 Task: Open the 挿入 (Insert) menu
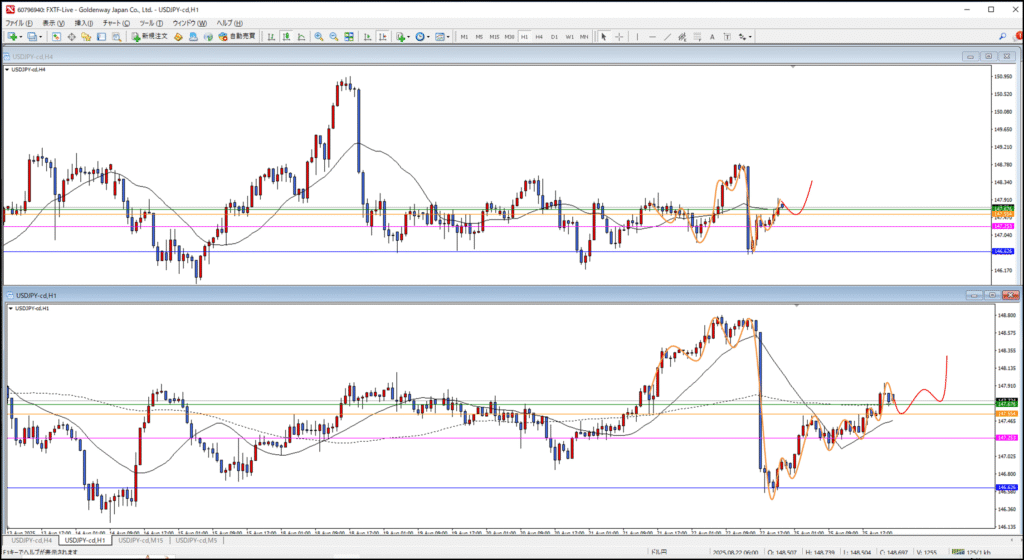coord(83,23)
